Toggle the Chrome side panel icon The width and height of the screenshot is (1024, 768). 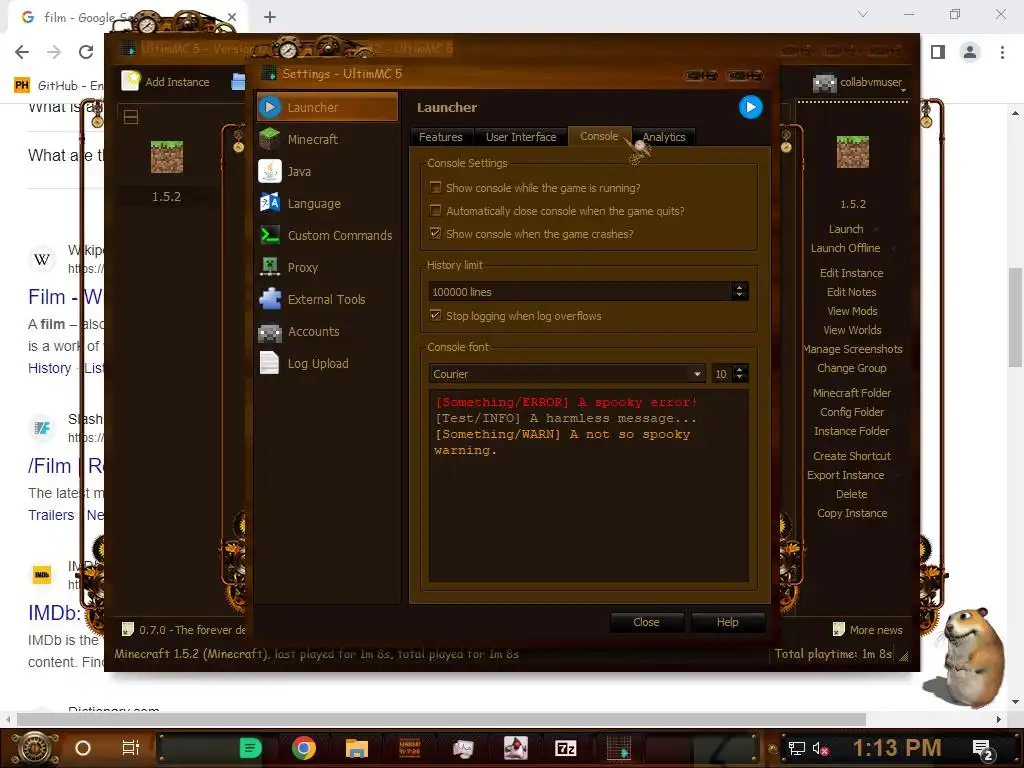coord(938,52)
